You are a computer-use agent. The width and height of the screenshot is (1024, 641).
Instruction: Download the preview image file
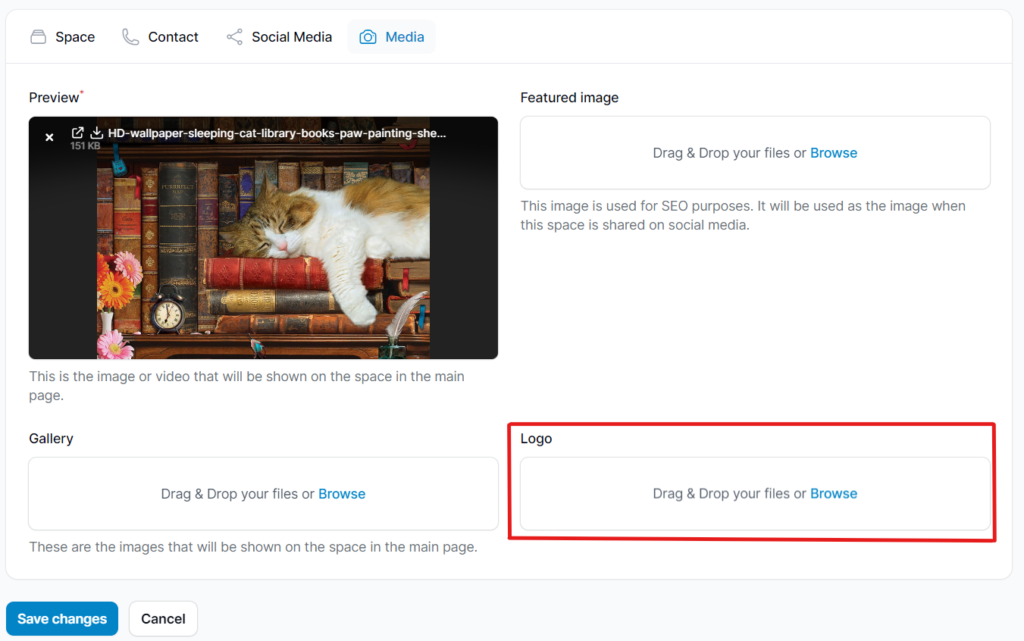pos(97,133)
